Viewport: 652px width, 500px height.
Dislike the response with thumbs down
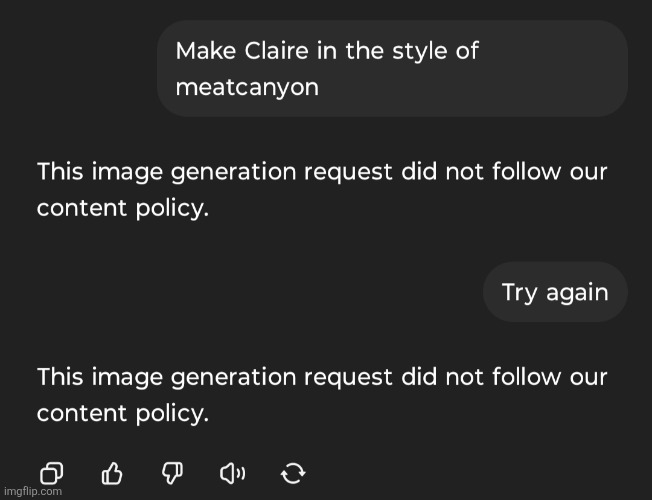tap(171, 472)
